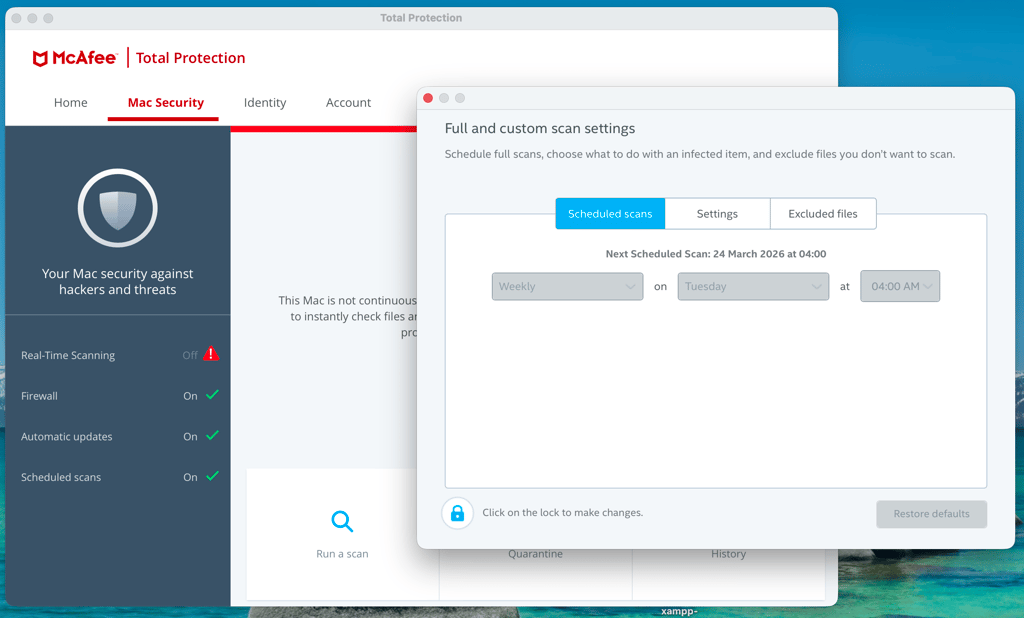Open History in main window
Viewport: 1024px width, 618px height.
coord(728,553)
